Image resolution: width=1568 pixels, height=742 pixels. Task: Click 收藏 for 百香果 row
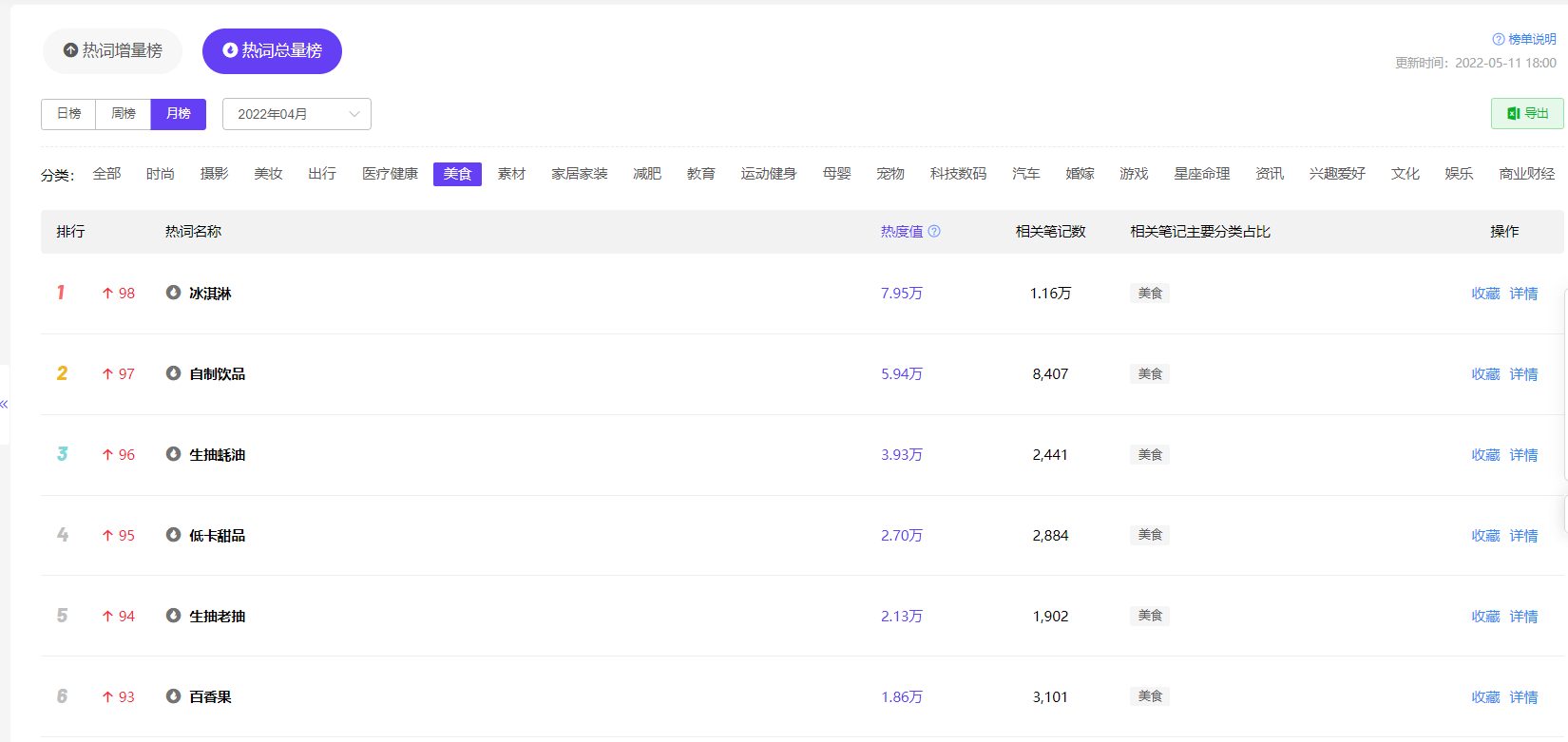[x=1485, y=697]
